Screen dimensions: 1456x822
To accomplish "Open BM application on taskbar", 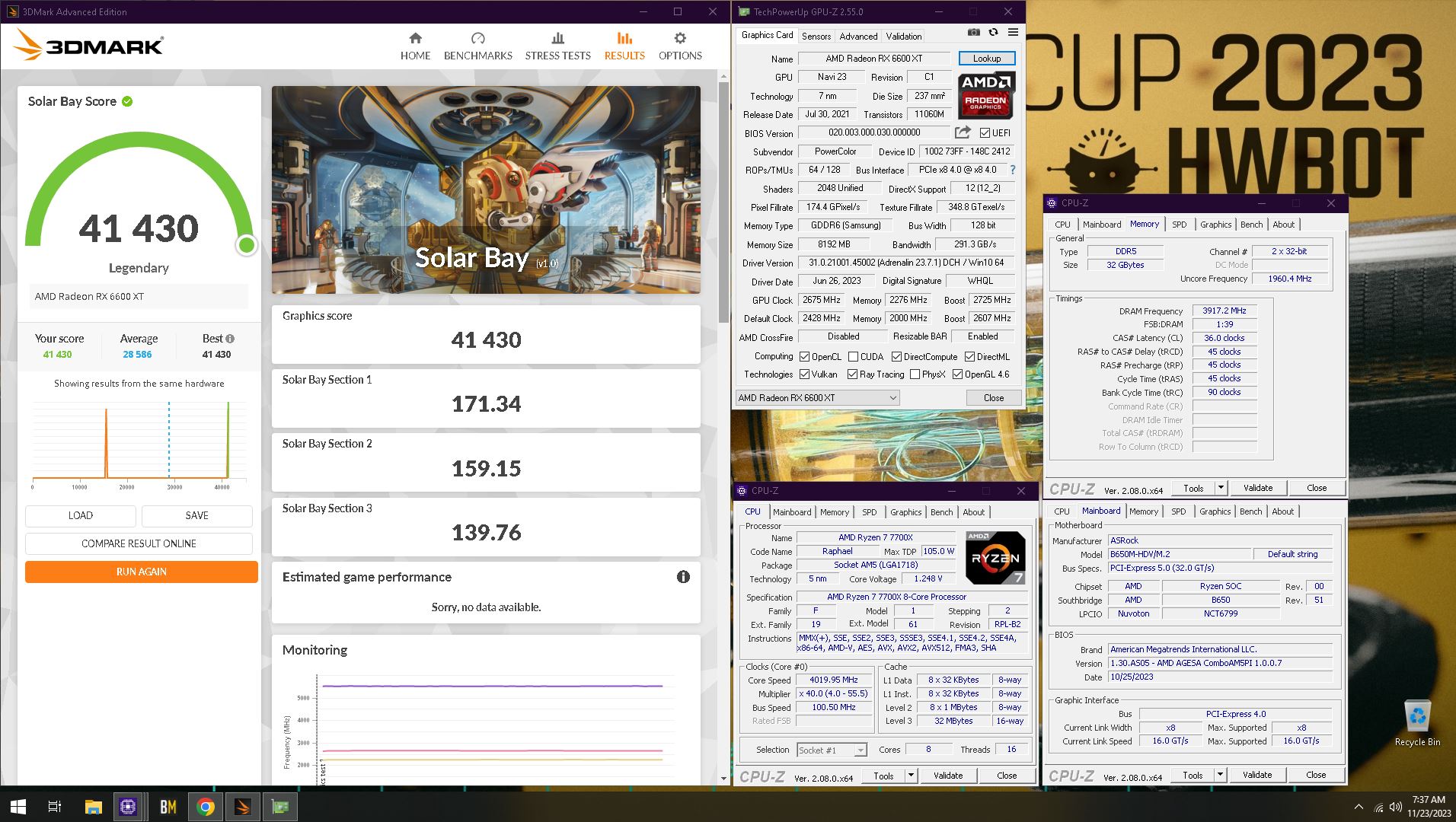I will (168, 807).
